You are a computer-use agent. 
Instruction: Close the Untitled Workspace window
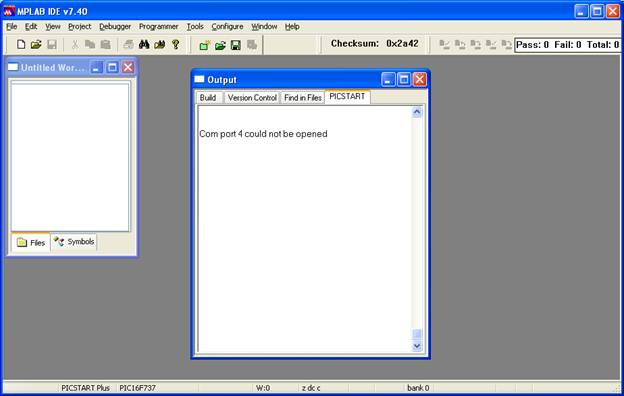point(128,67)
